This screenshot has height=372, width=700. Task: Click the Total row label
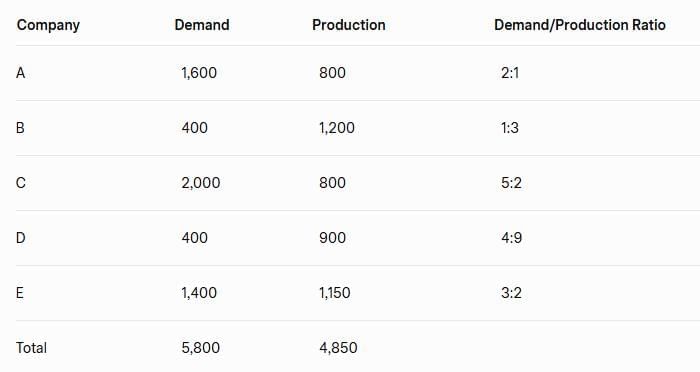click(x=31, y=347)
